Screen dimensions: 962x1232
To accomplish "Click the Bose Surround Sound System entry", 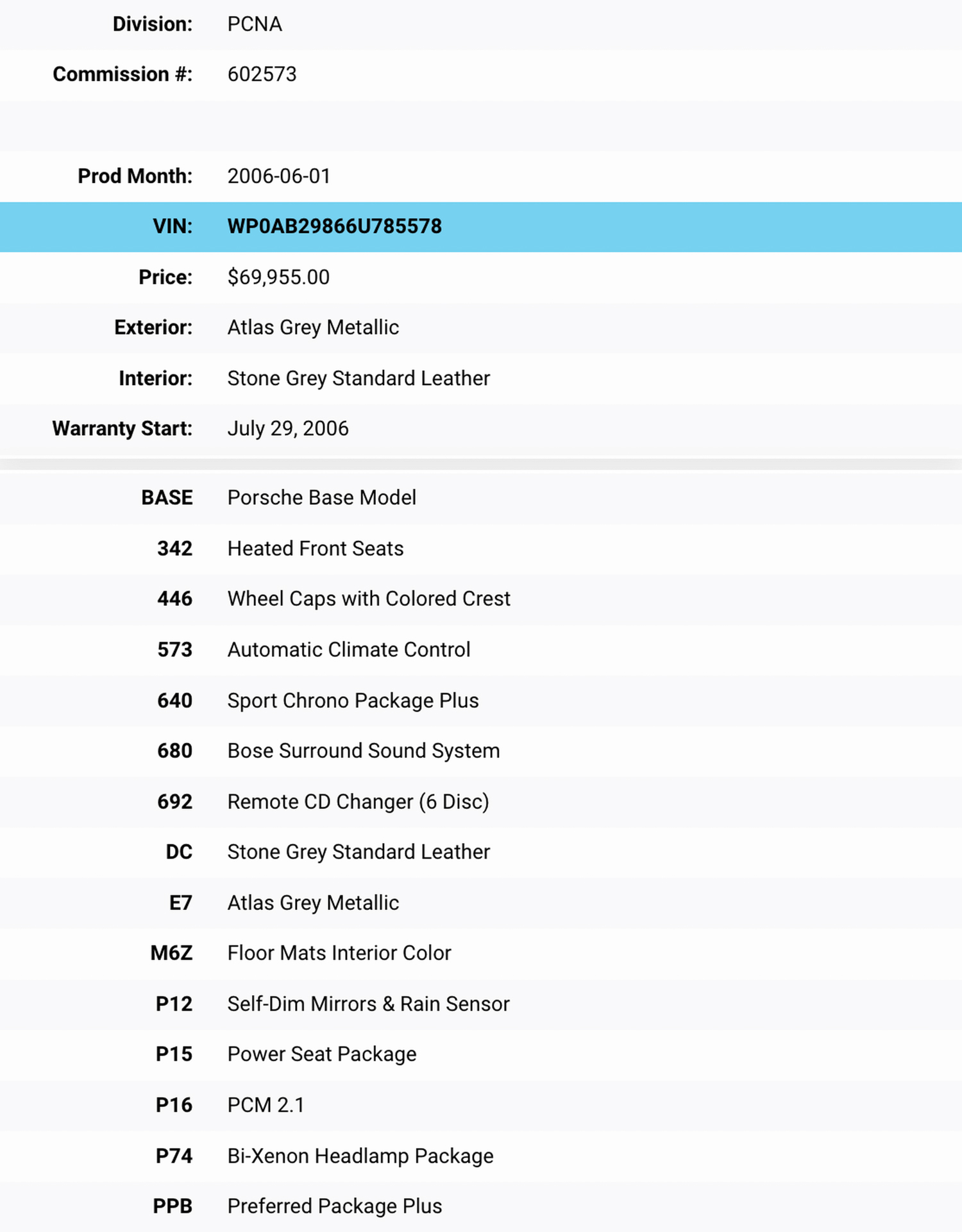I will (x=363, y=751).
